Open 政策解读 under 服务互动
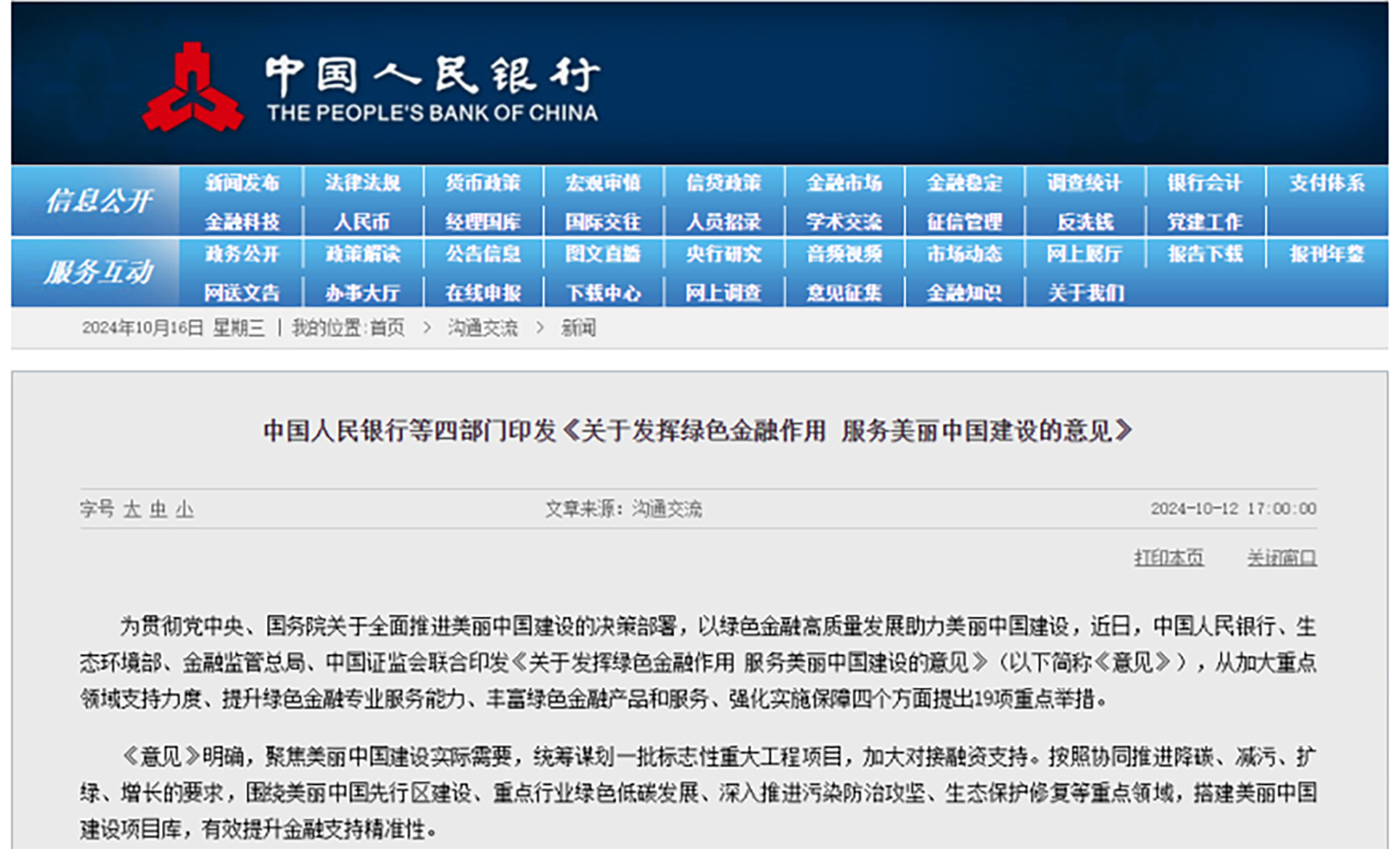This screenshot has height=849, width=1400. point(362,254)
